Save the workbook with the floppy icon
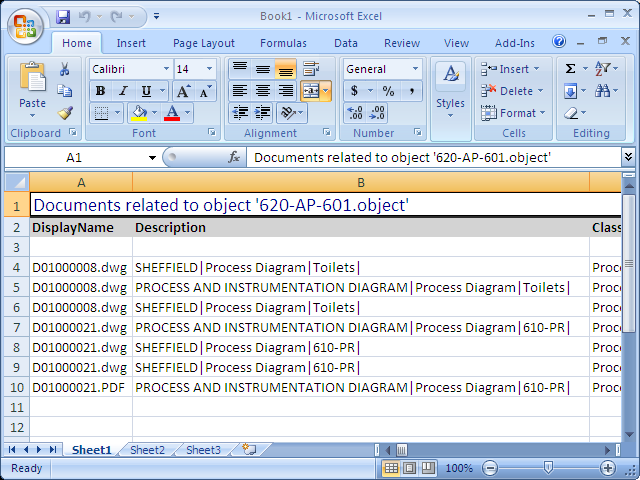This screenshot has width=640, height=480. click(63, 17)
